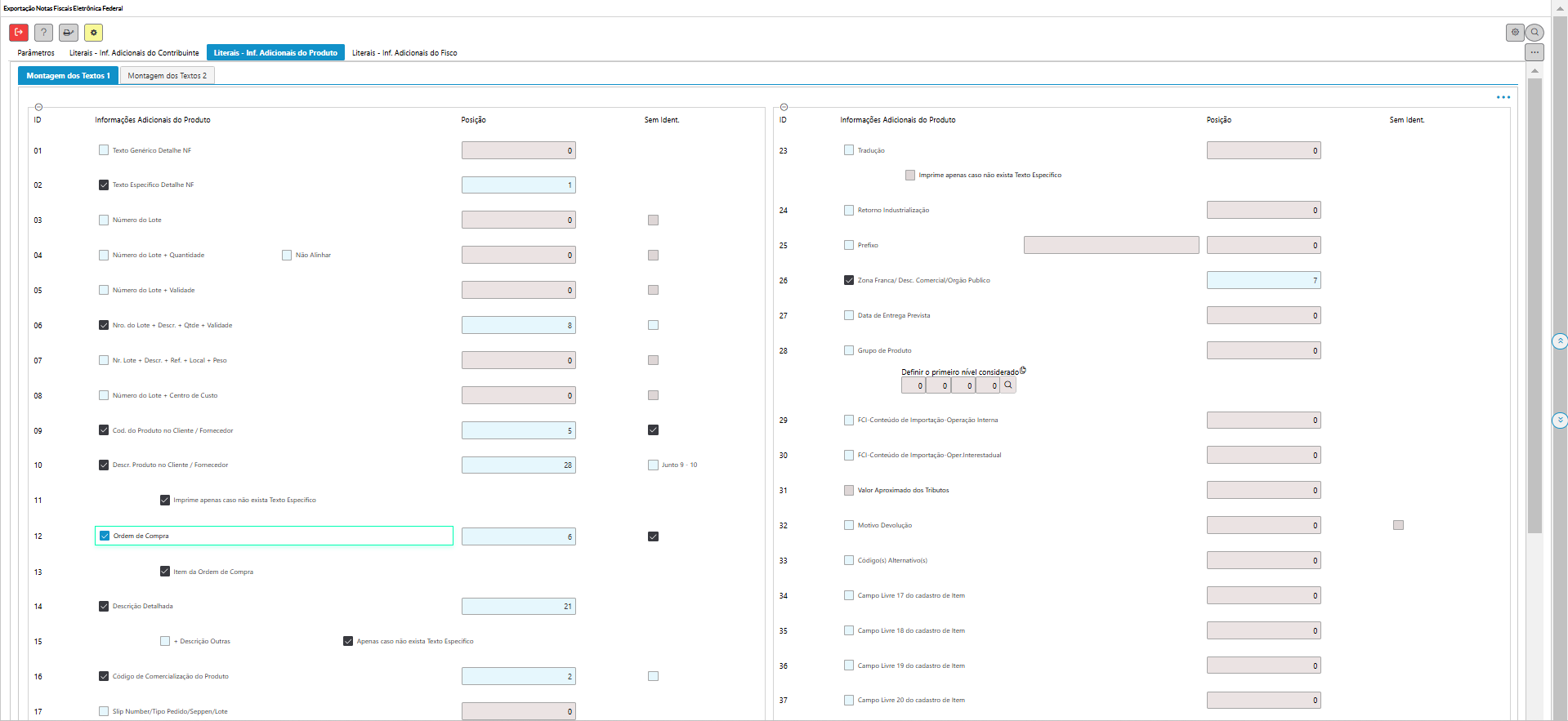Click the round magnifier icon at top right
This screenshot has height=721, width=1568.
click(1535, 33)
